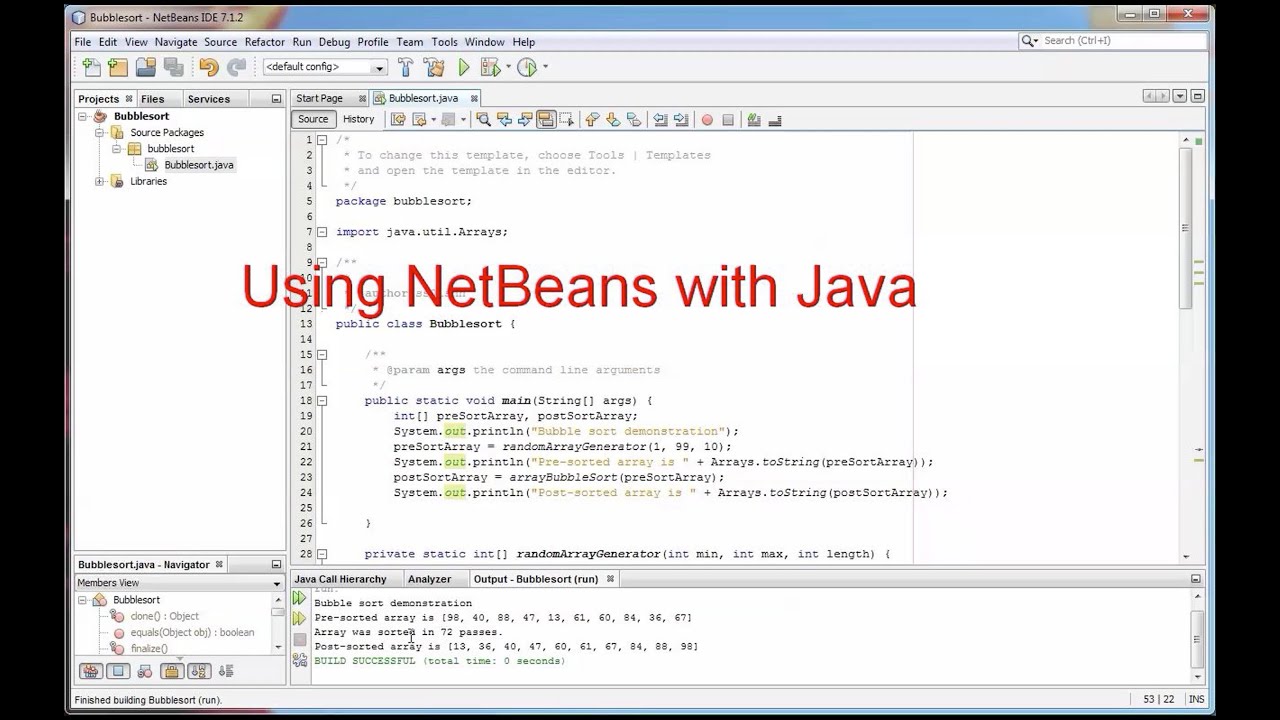Click the Find Previous Occurrence icon
This screenshot has width=1280, height=720.
click(504, 119)
